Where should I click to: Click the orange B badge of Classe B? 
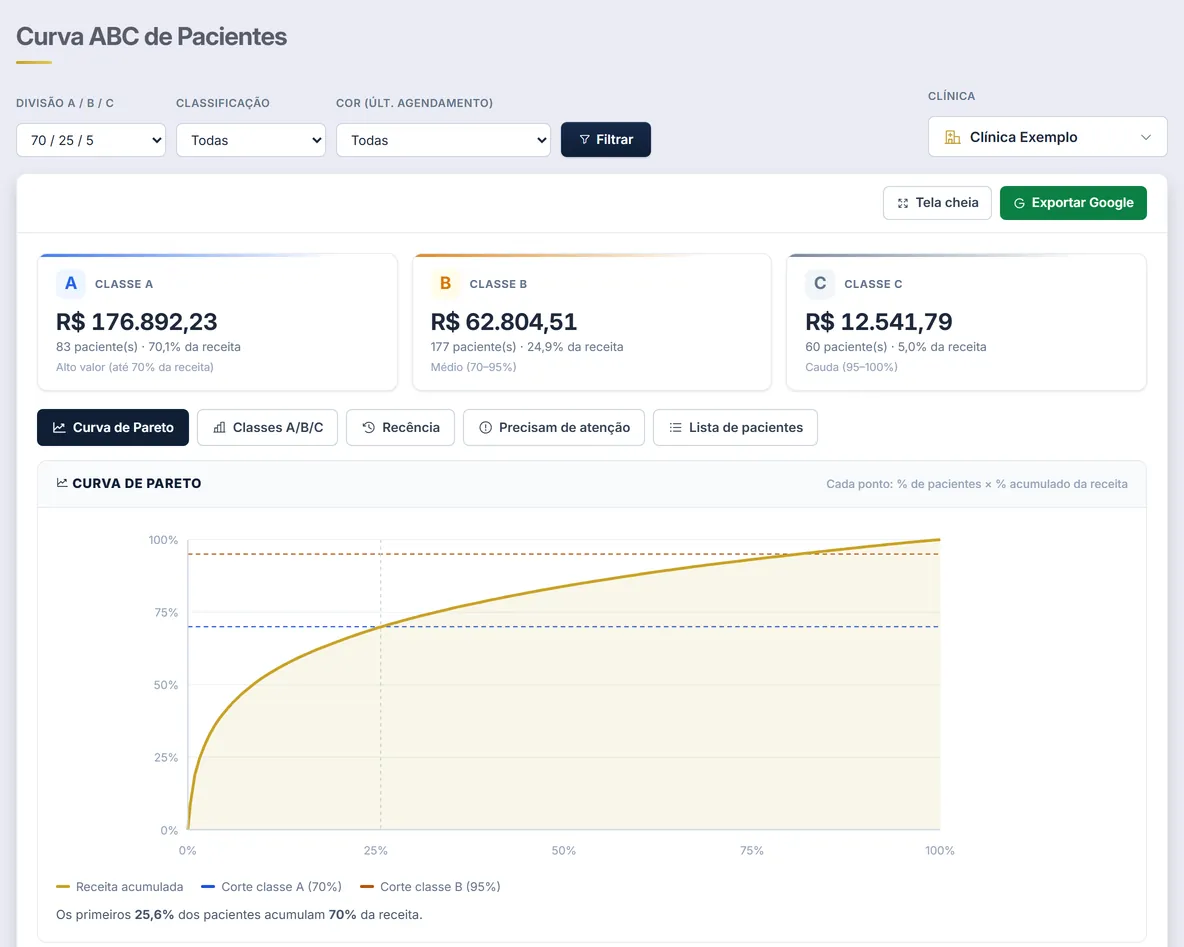[x=445, y=283]
